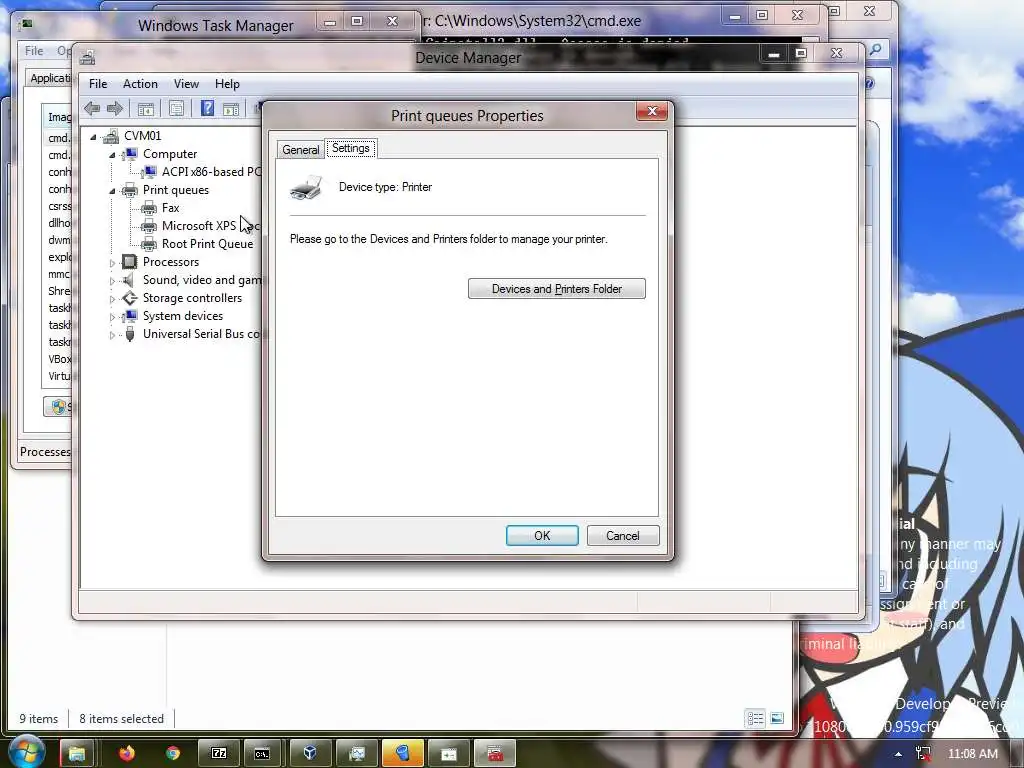Select Root Print Queue in the tree
The height and width of the screenshot is (768, 1024).
[207, 244]
